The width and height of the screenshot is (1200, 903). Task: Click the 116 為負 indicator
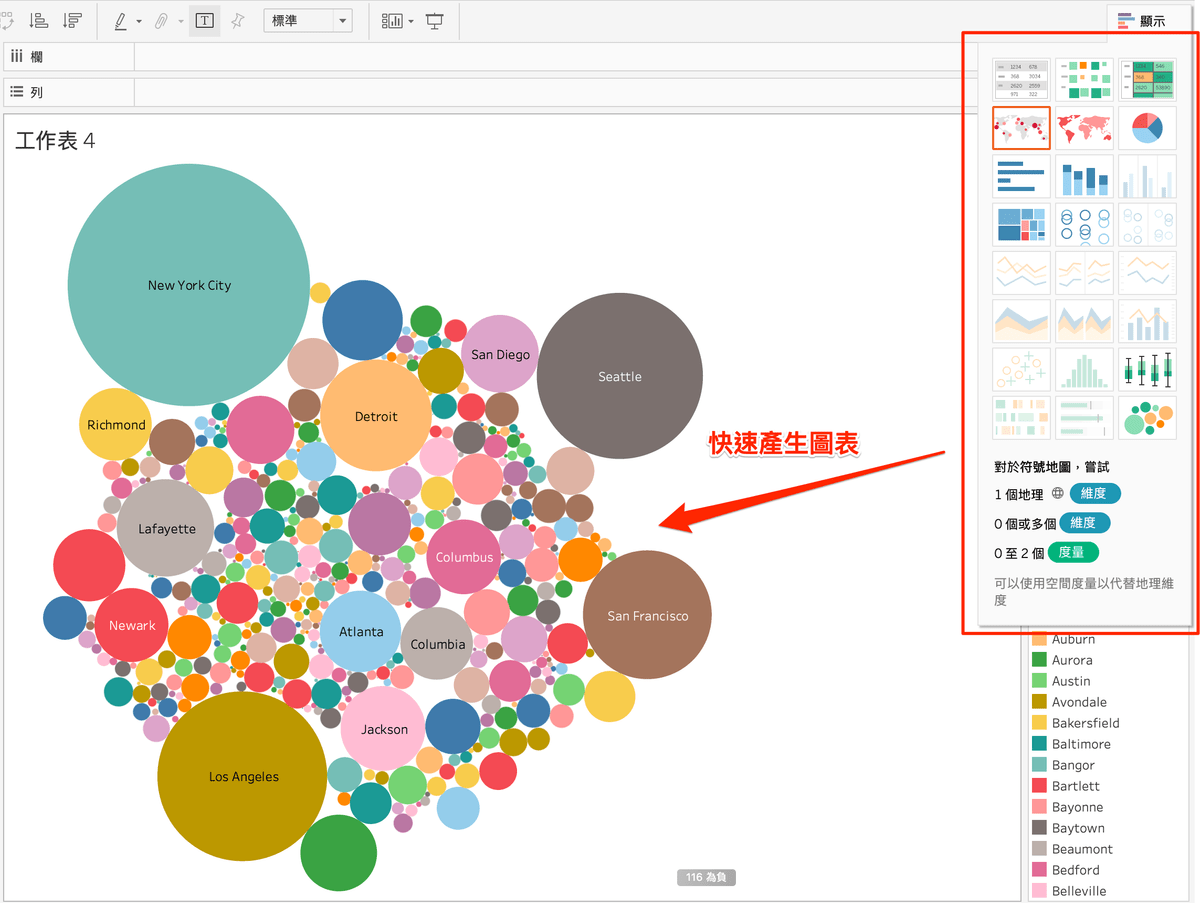click(x=707, y=877)
